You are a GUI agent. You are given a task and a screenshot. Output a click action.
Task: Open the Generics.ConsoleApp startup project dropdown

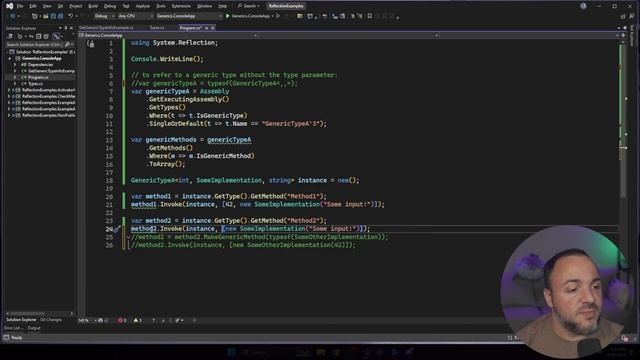(x=189, y=16)
